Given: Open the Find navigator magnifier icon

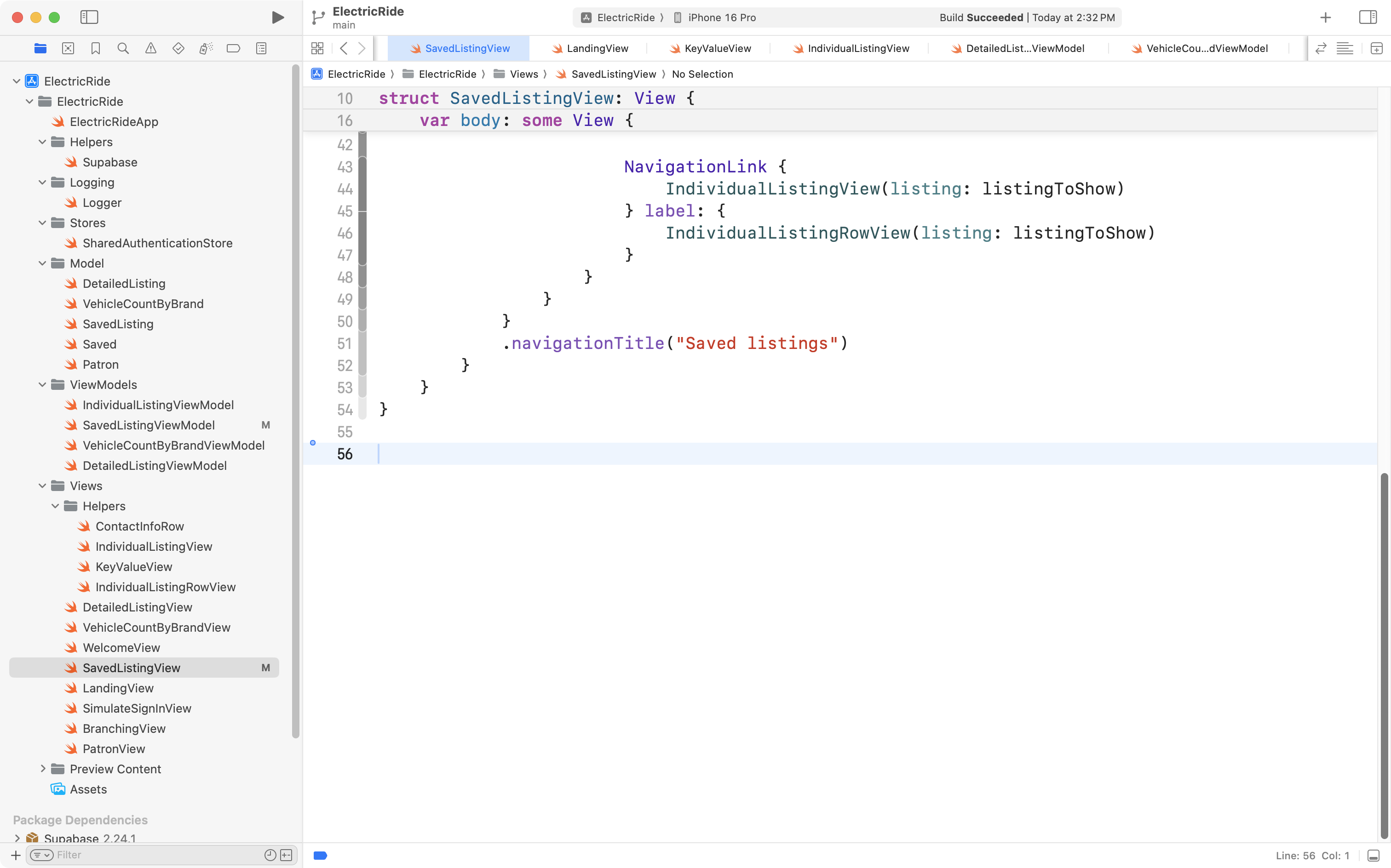Looking at the screenshot, I should [123, 48].
